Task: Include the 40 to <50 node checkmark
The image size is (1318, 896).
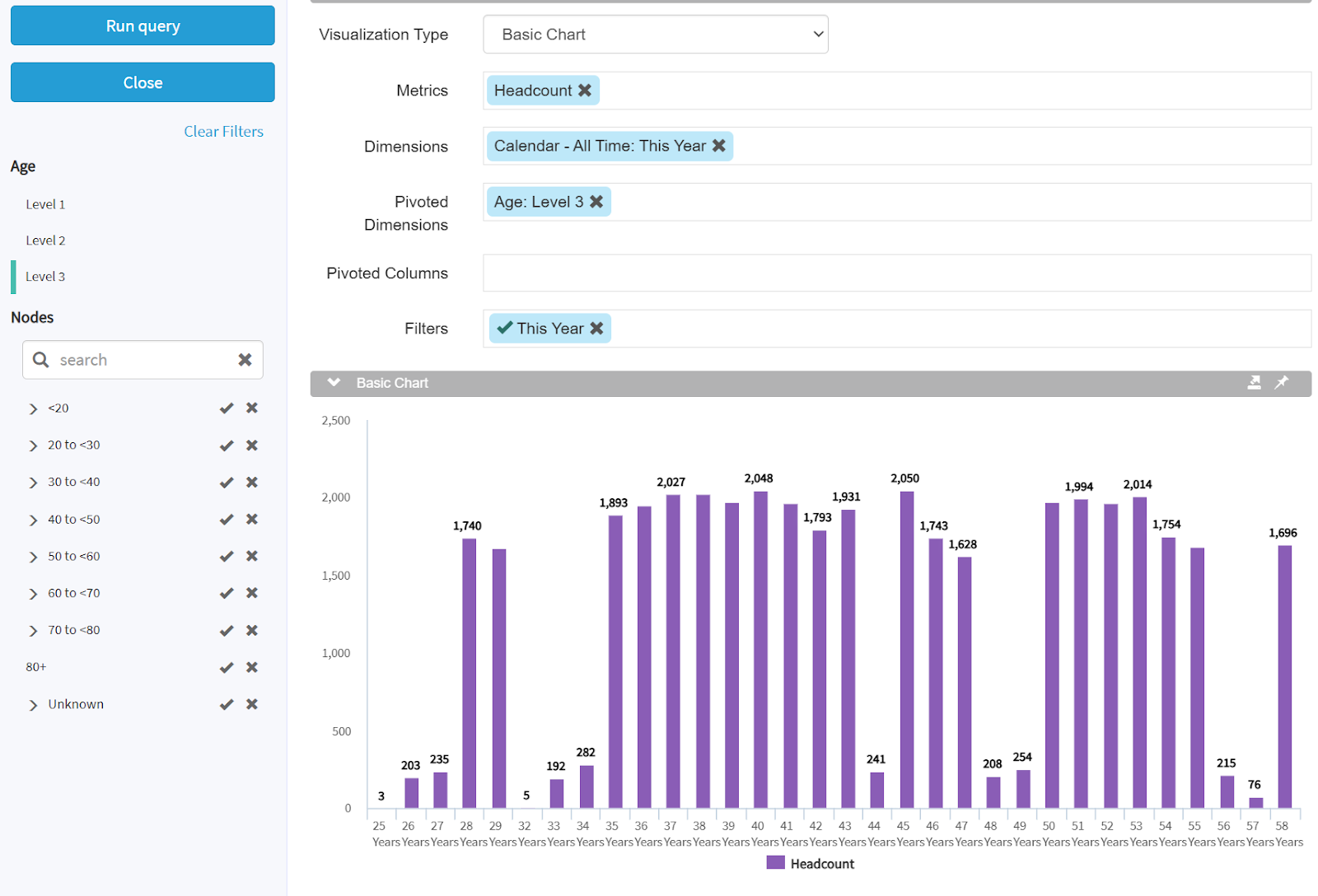Action: pos(227,520)
